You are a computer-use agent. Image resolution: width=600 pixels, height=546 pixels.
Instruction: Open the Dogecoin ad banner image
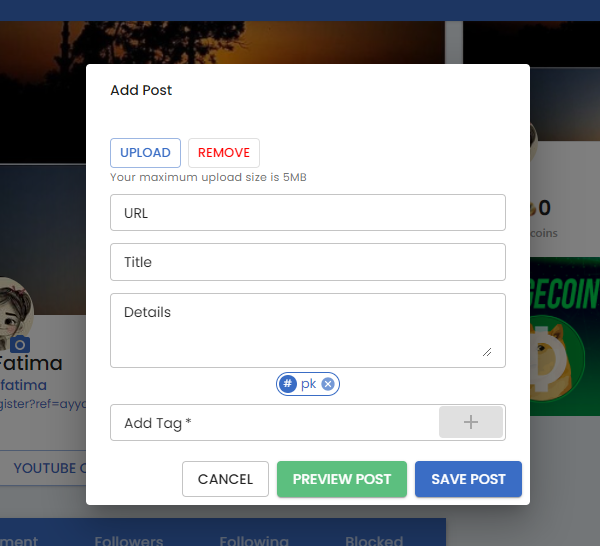tap(565, 336)
